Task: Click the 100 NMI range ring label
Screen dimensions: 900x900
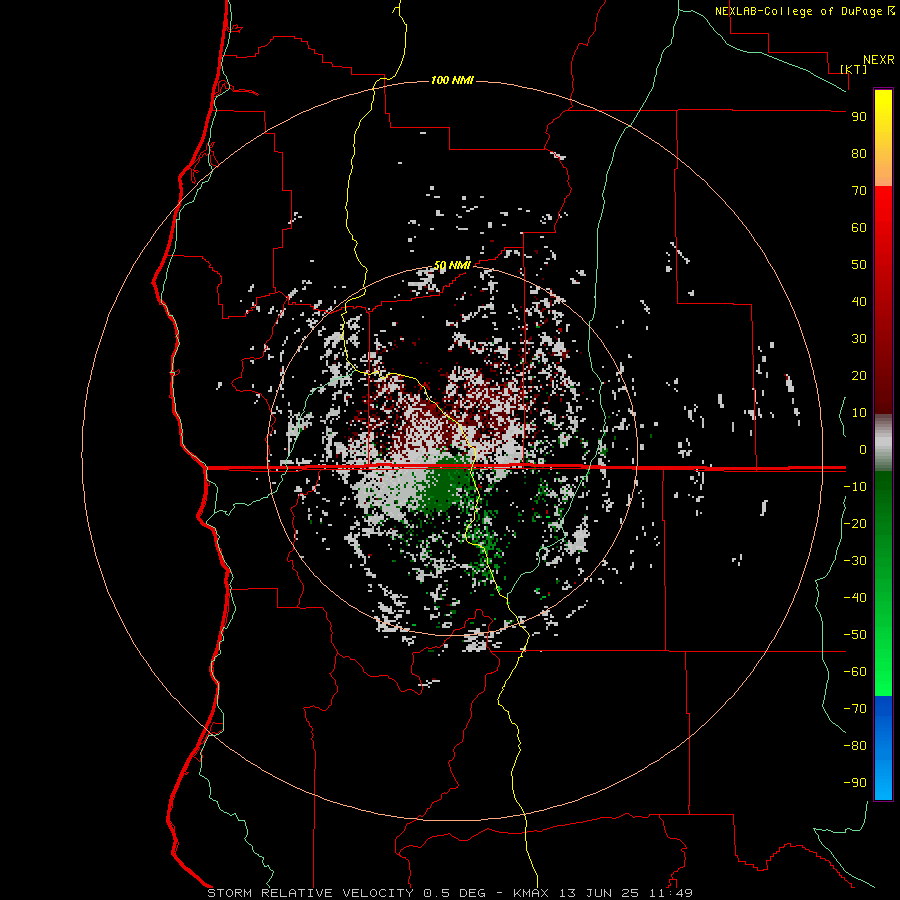Action: pyautogui.click(x=452, y=80)
